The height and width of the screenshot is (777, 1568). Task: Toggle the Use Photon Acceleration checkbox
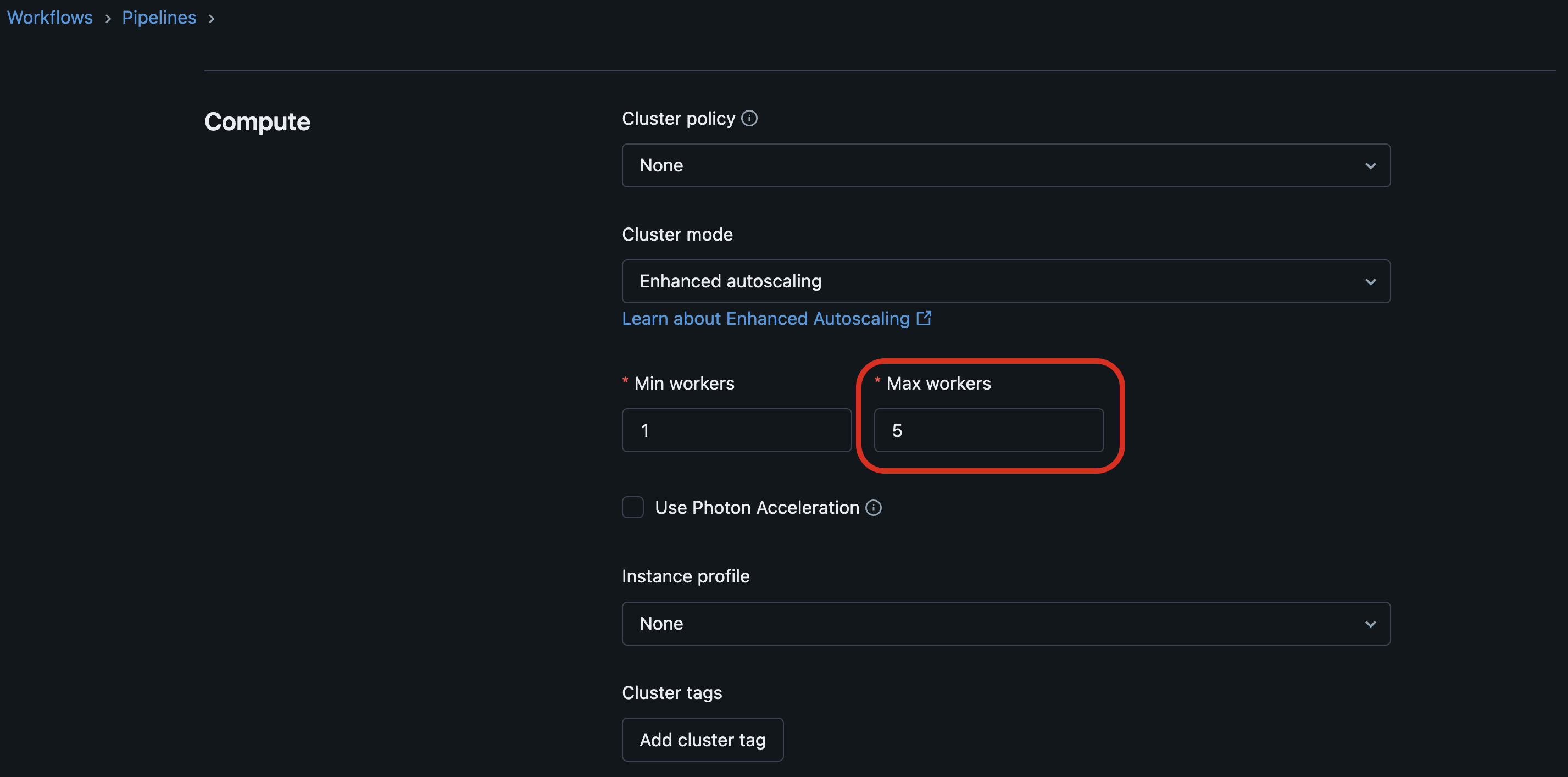[x=633, y=507]
